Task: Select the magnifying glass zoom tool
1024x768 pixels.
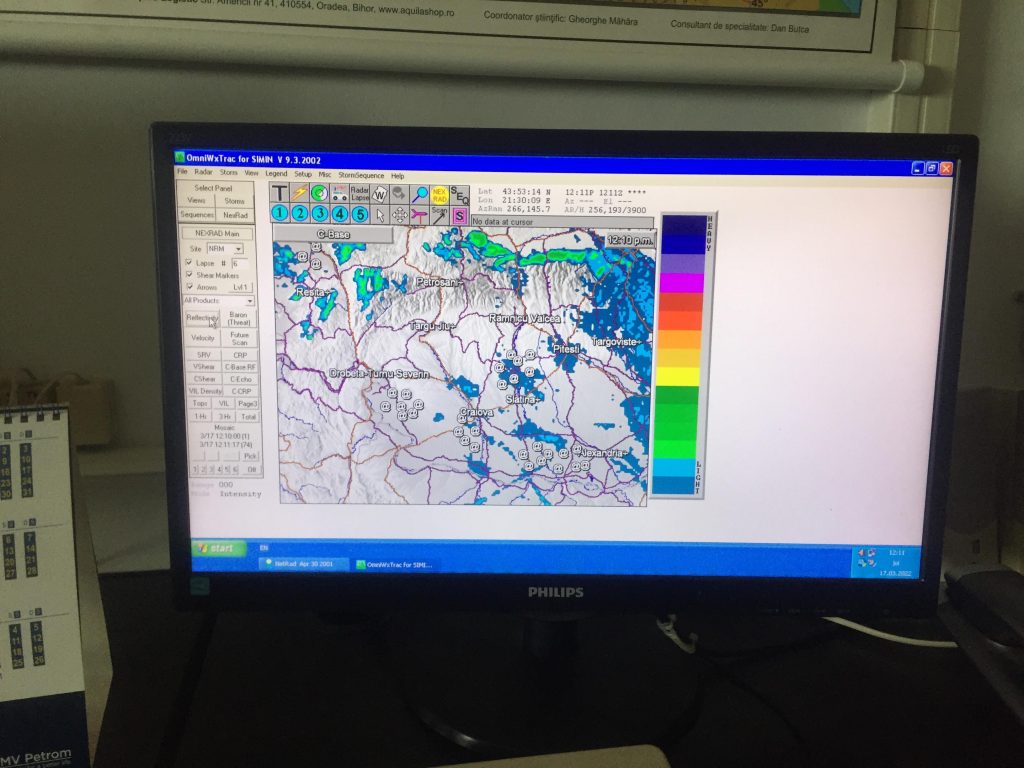Action: coord(420,194)
